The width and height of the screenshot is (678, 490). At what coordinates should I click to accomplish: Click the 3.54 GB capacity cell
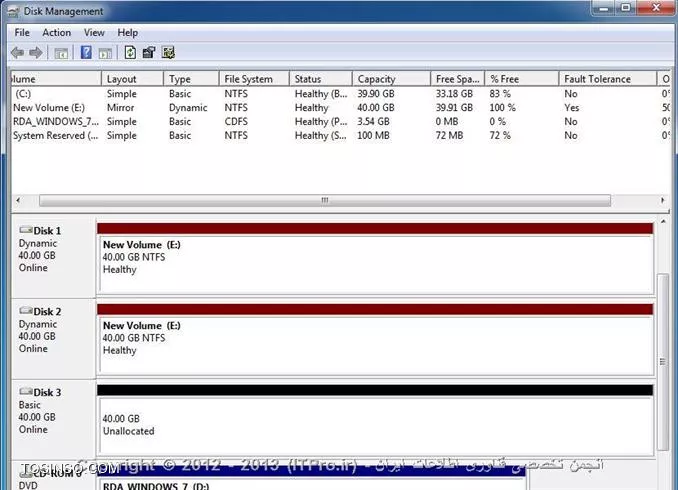pyautogui.click(x=373, y=122)
